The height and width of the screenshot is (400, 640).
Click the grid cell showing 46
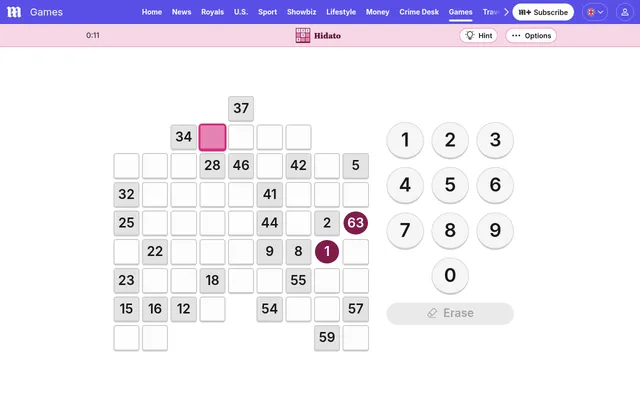241,166
